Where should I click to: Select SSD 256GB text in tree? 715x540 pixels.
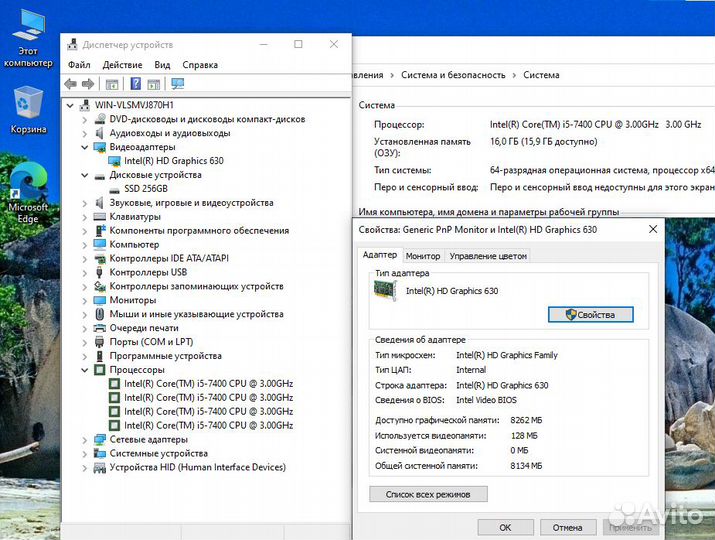(146, 189)
